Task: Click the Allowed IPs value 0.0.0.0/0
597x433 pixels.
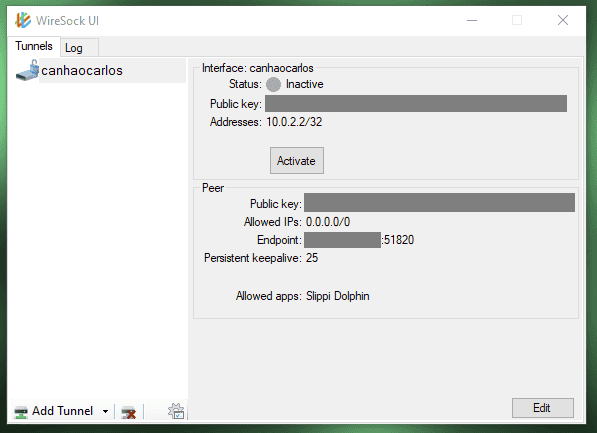Action: [x=328, y=222]
